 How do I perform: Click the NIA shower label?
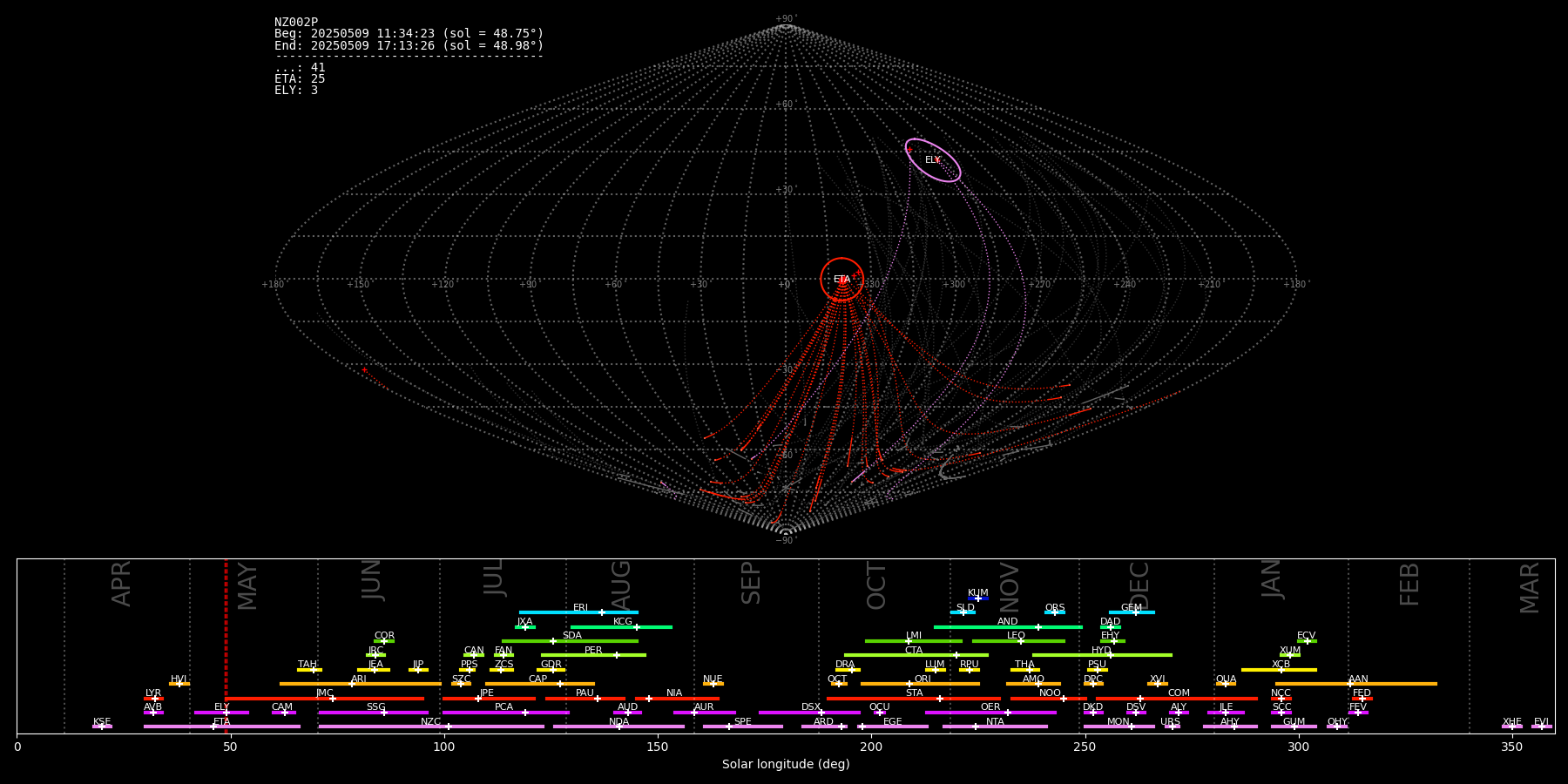[674, 693]
